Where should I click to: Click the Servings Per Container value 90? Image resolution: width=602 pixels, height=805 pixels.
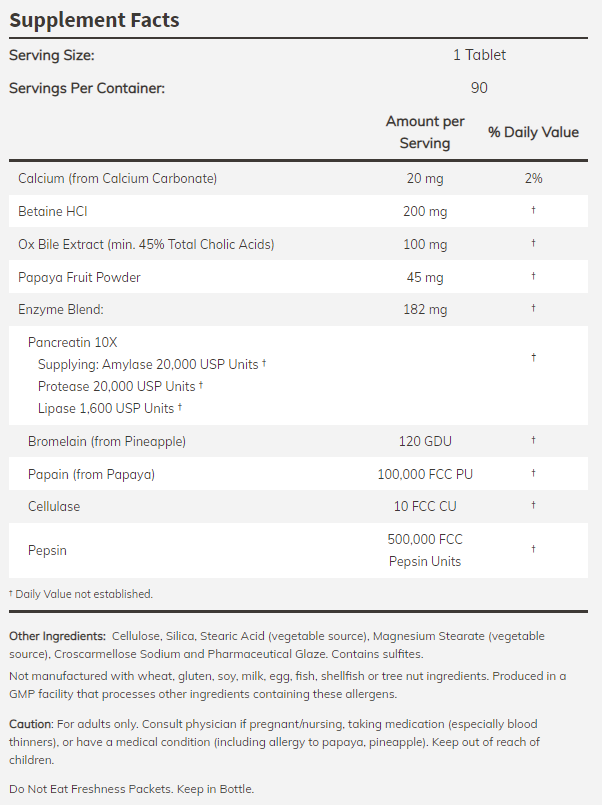479,88
